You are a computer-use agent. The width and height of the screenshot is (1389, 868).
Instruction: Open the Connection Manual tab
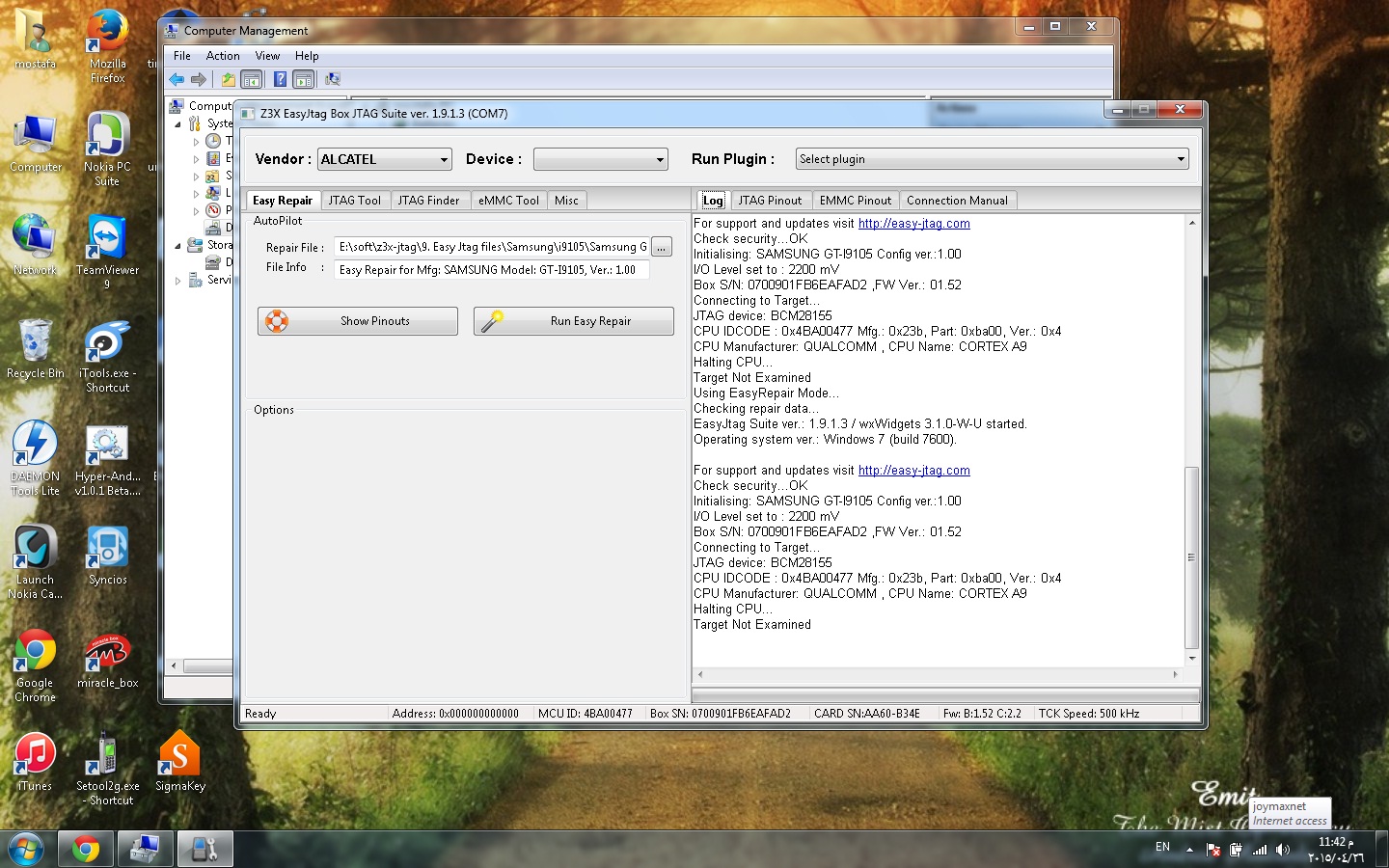957,201
